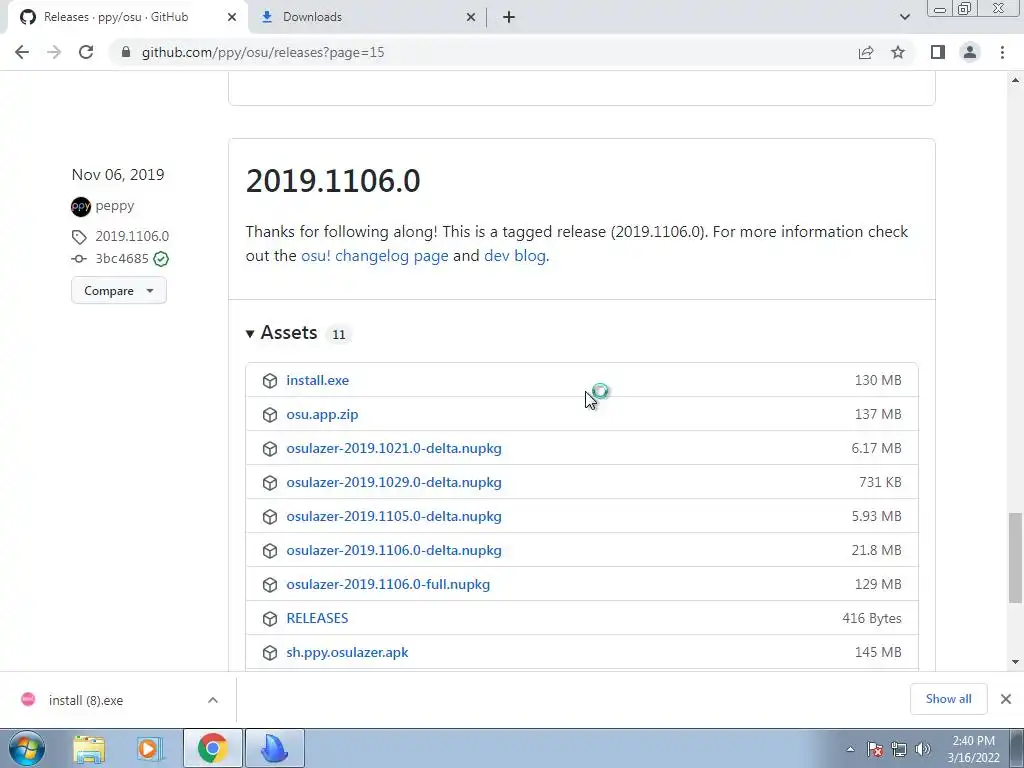Open Windows Explorer from taskbar
Viewport: 1024px width, 768px height.
pyautogui.click(x=89, y=748)
